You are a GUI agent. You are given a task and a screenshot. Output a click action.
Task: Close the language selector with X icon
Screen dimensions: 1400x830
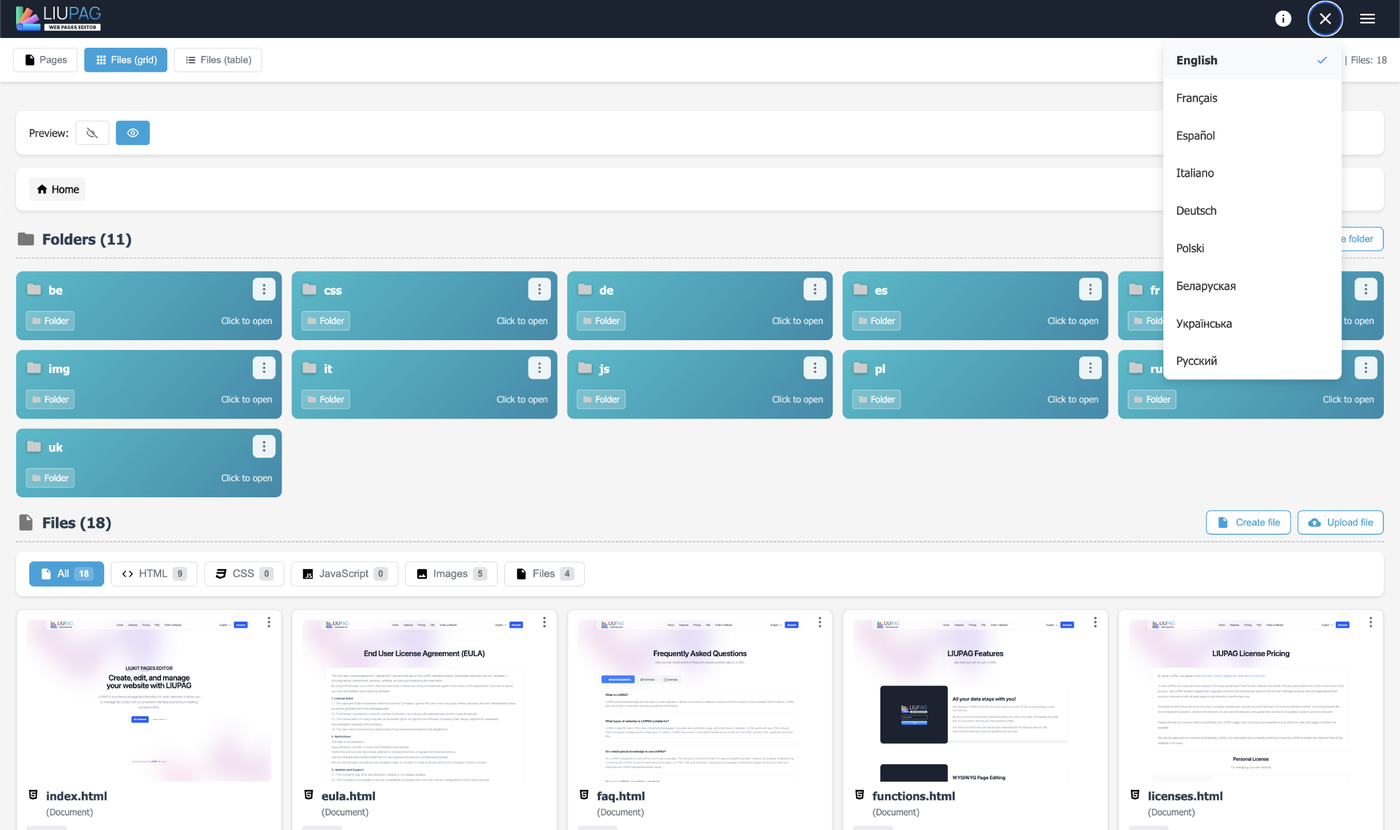pos(1325,19)
